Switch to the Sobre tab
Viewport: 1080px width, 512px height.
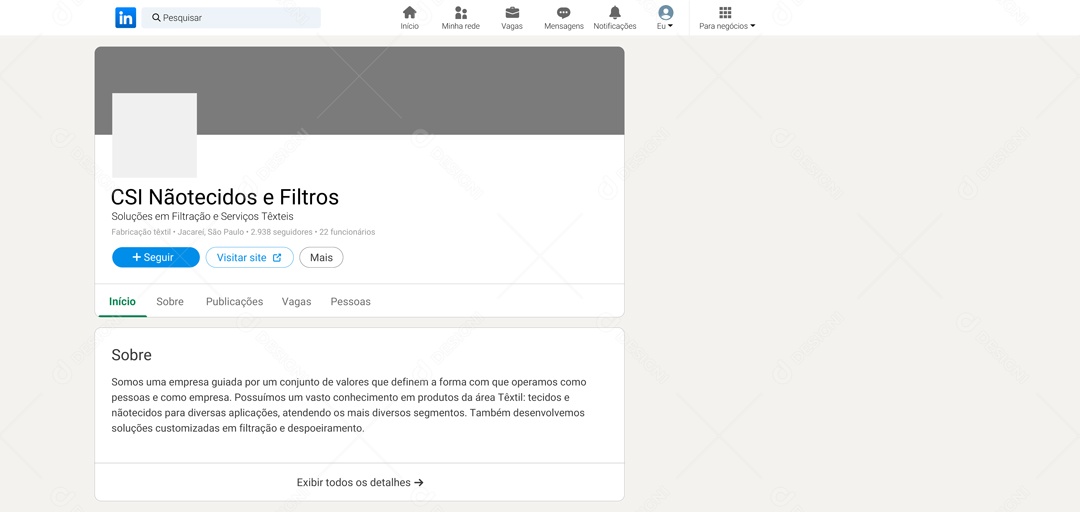click(x=170, y=302)
